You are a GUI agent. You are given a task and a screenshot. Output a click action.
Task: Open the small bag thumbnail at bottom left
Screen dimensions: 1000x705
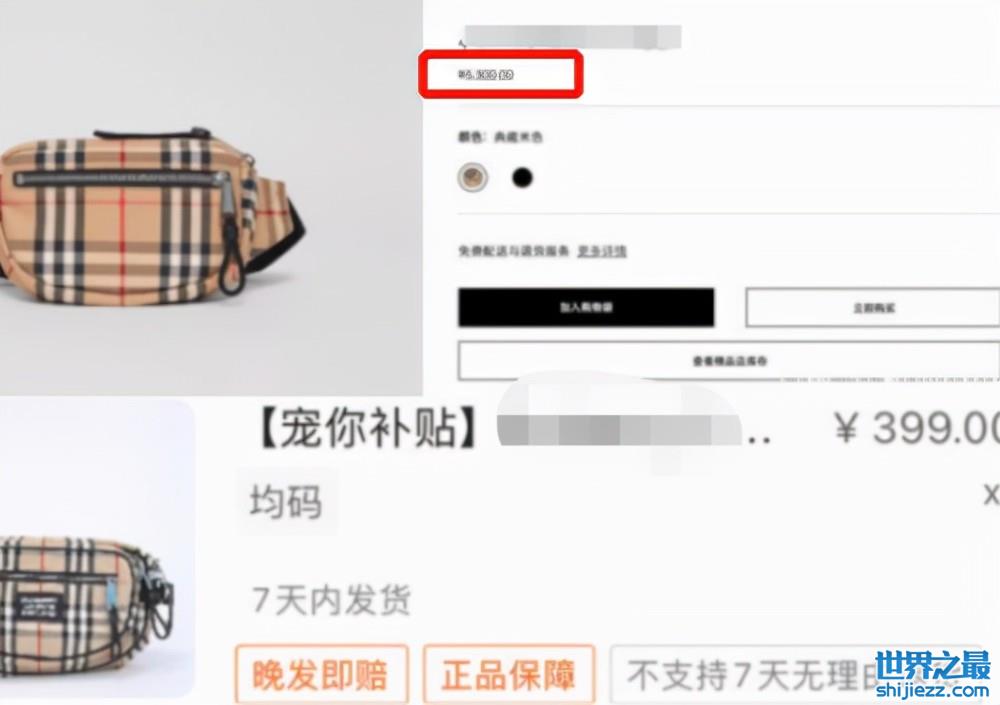(96, 549)
